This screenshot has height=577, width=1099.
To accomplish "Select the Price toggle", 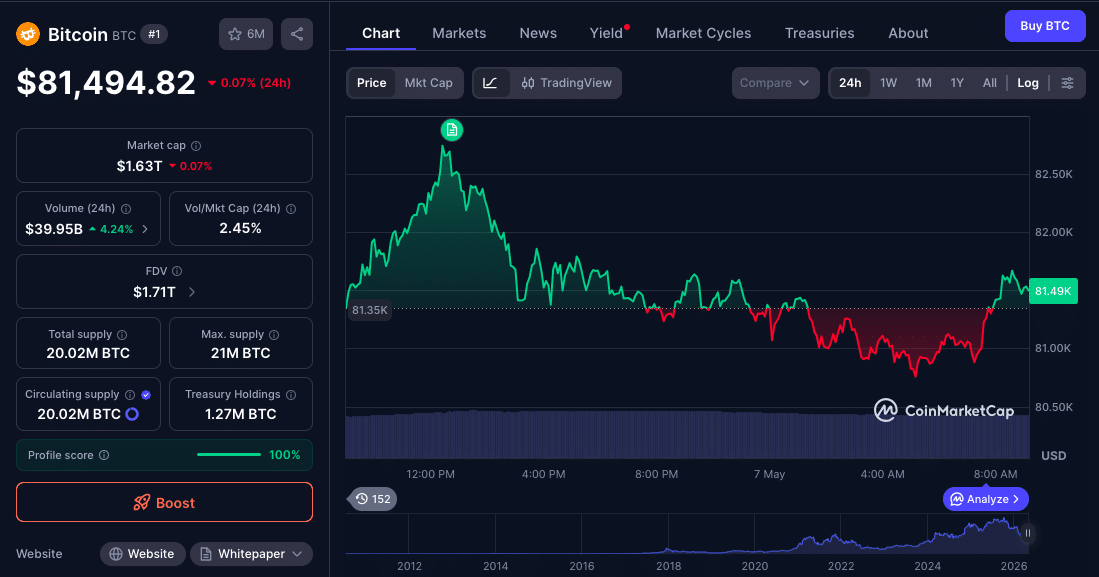I will coord(371,83).
